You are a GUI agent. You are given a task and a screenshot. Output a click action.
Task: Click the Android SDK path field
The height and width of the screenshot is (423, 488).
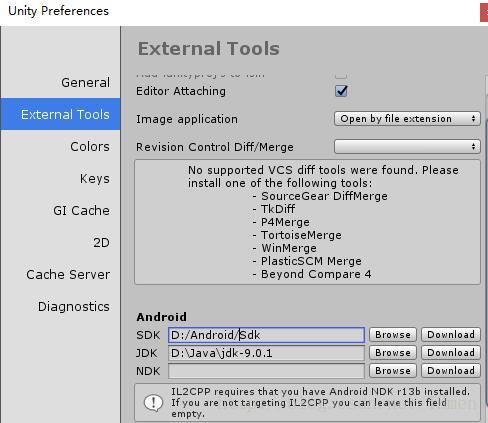click(x=266, y=335)
